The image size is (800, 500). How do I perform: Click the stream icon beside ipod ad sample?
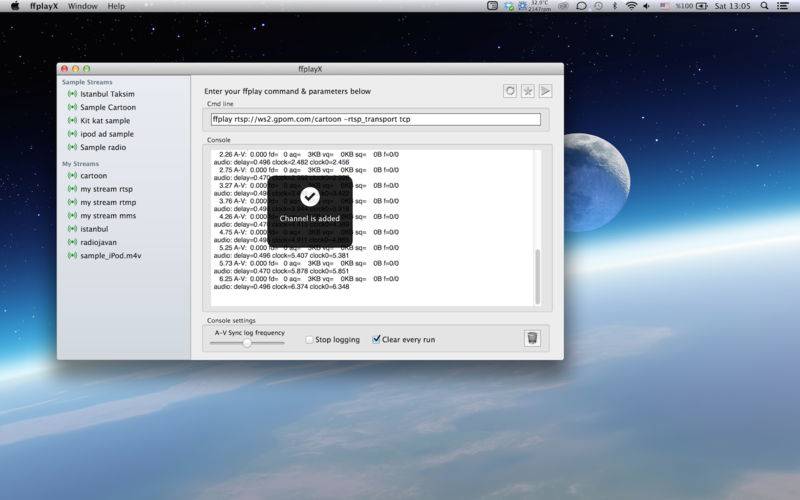coord(72,134)
